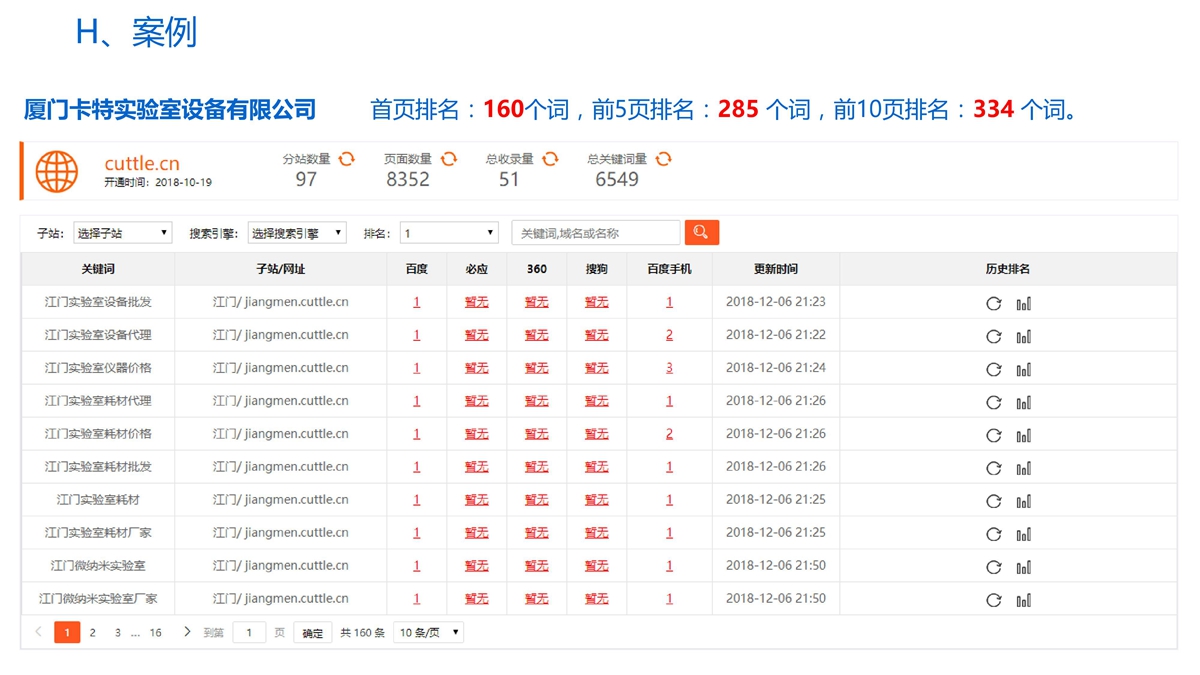Click the keyword search input field
Viewport: 1200px width, 675px height.
point(596,233)
